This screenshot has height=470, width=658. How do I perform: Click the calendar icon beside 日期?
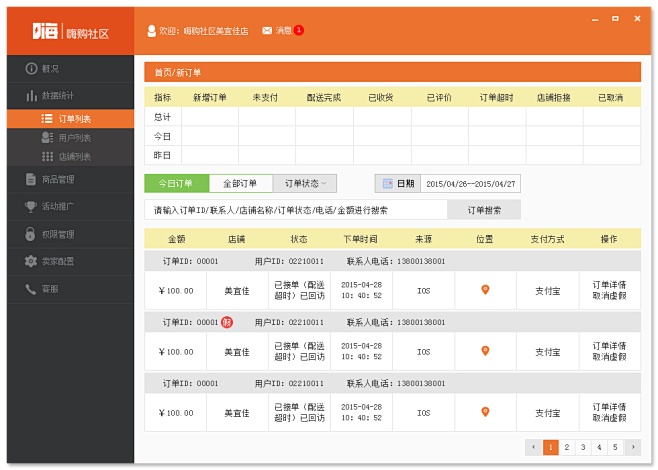(387, 184)
